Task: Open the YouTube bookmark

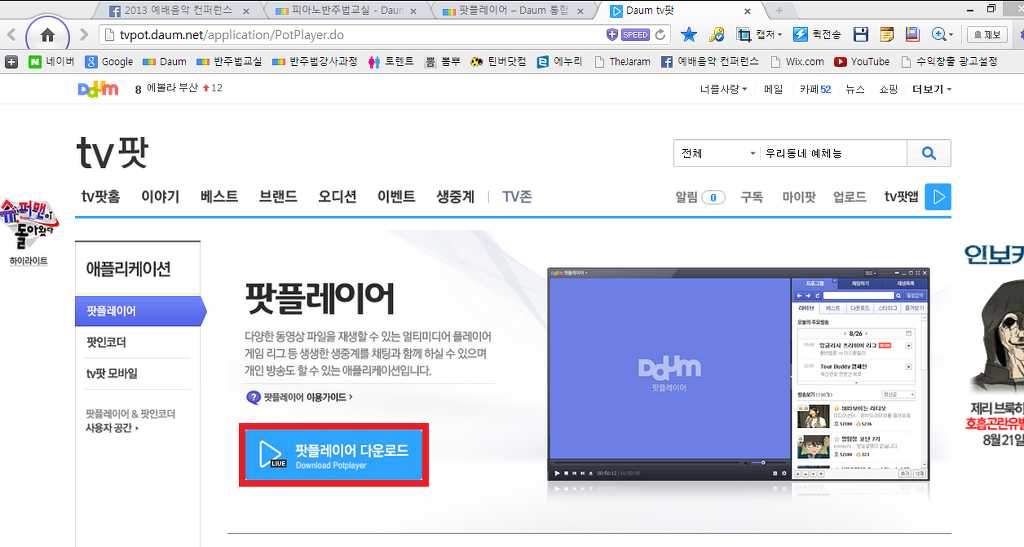Action: pyautogui.click(x=862, y=61)
